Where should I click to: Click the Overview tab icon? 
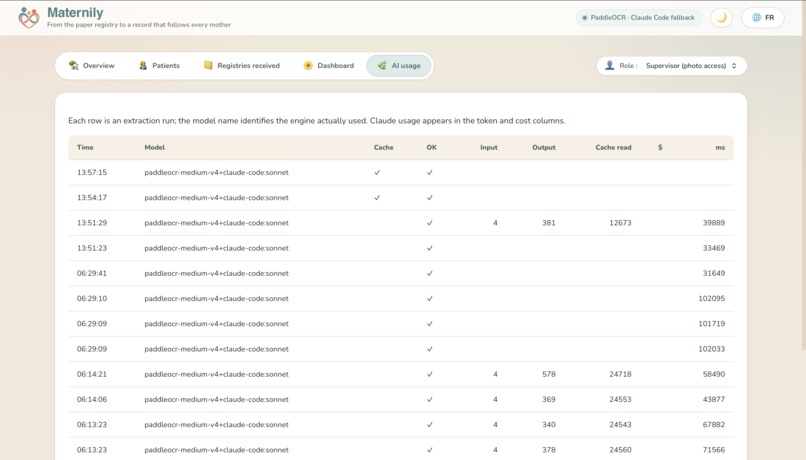74,65
